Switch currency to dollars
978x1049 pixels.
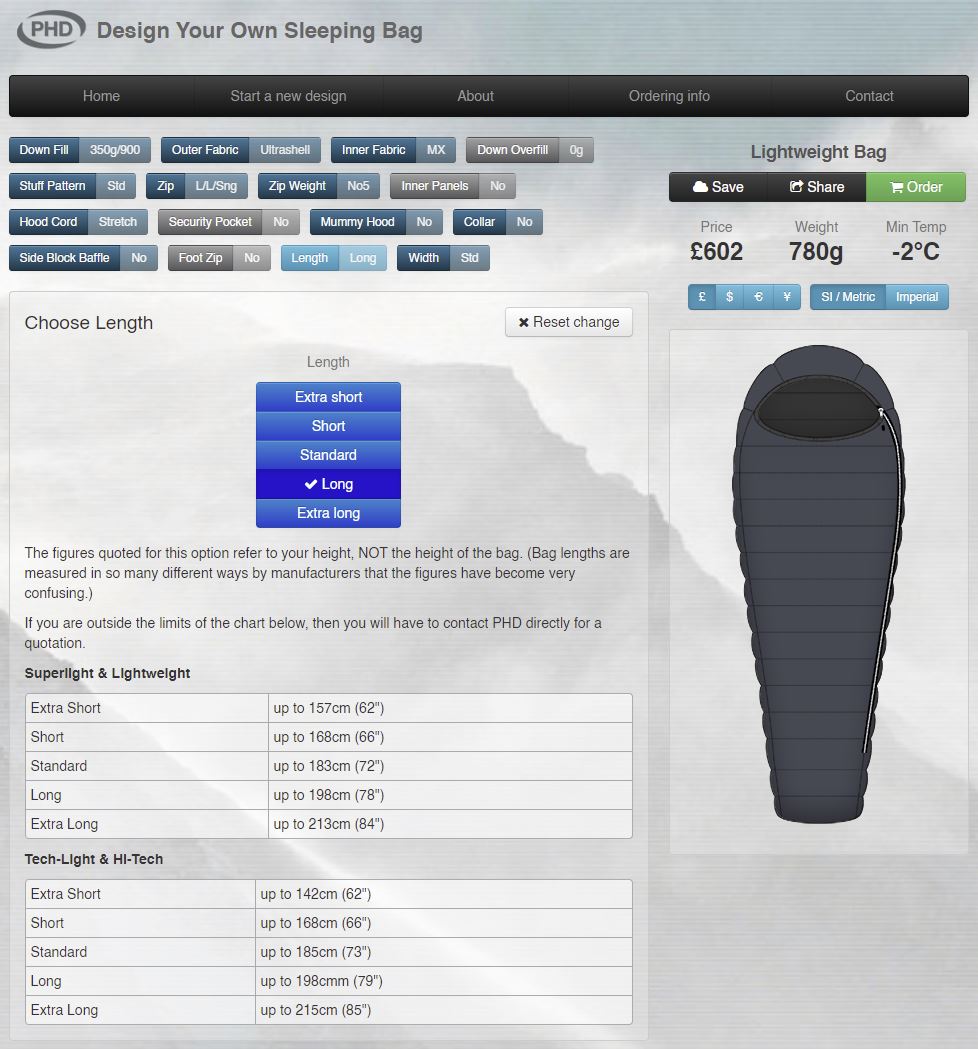[730, 296]
